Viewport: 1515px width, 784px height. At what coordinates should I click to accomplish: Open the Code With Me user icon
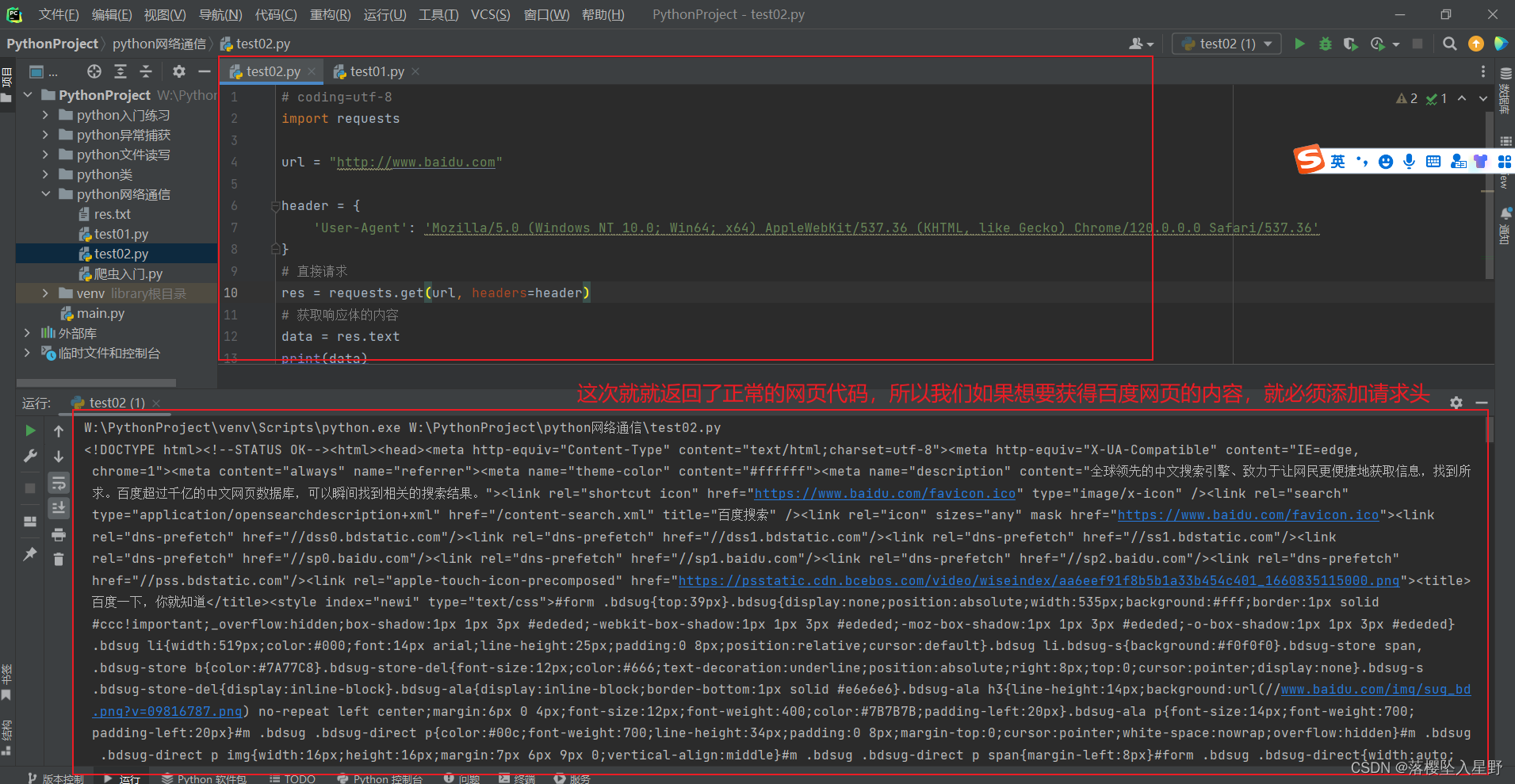1137,44
